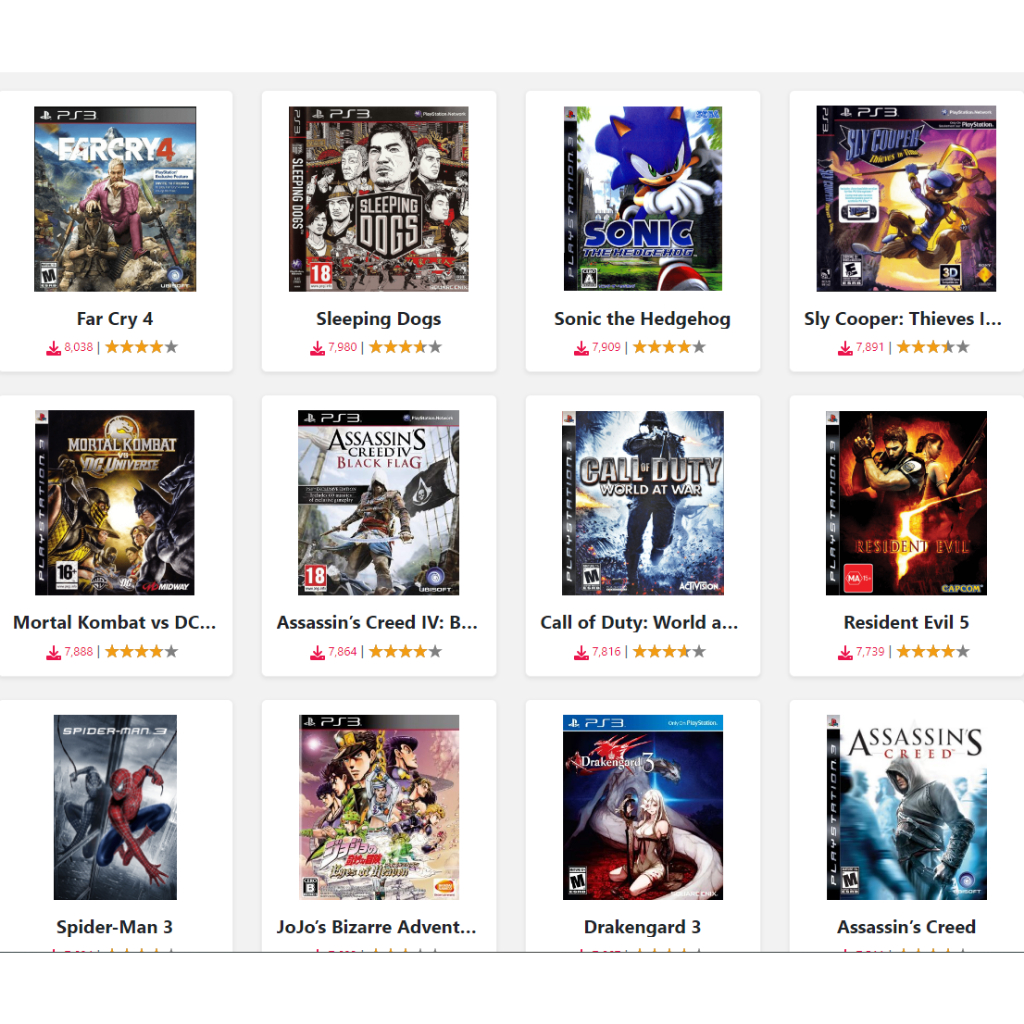Image resolution: width=1024 pixels, height=1024 pixels.
Task: Click the Mortal Kombat vs DC Universe cover
Action: pyautogui.click(x=115, y=503)
